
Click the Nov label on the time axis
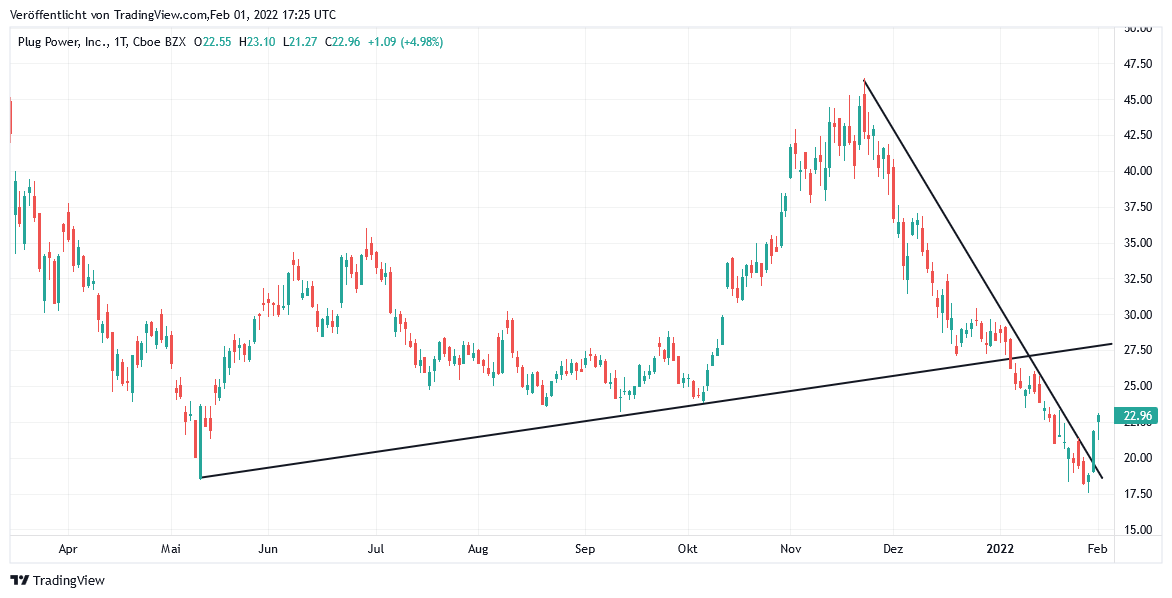tap(791, 549)
